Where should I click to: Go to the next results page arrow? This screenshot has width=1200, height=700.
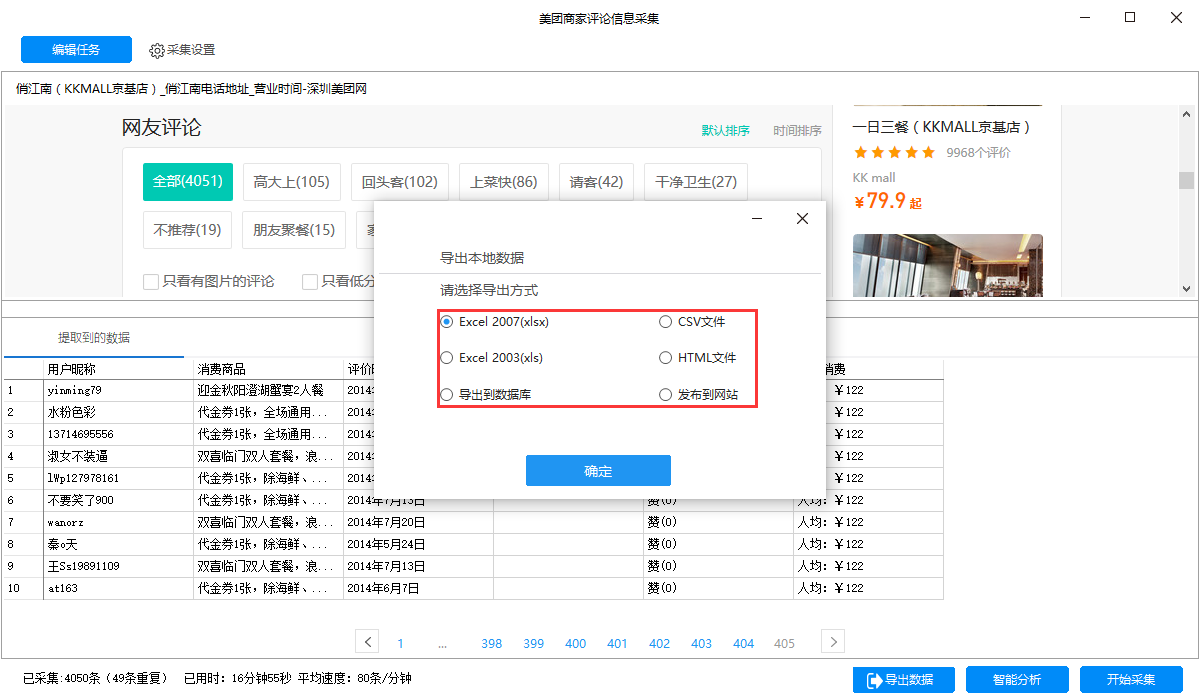coord(833,642)
